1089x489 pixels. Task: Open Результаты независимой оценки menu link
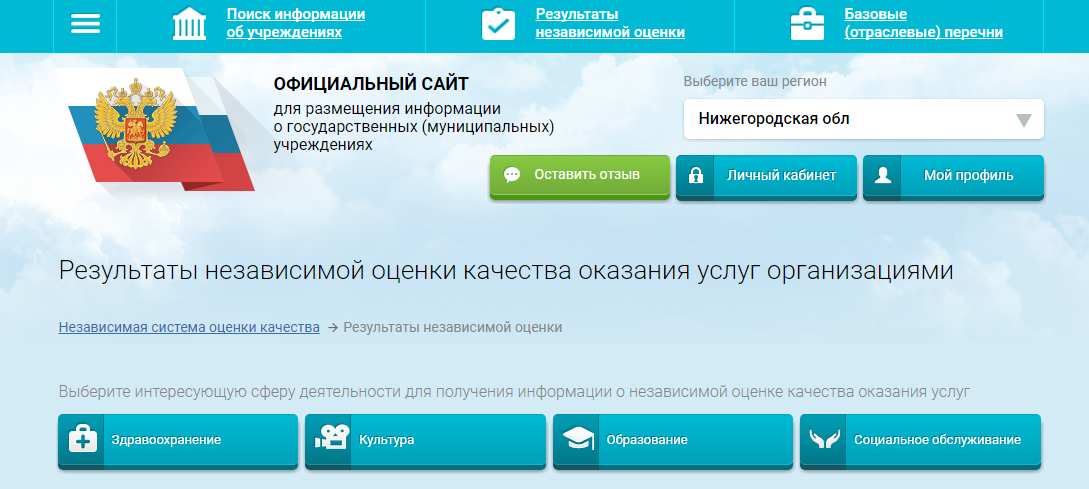(610, 24)
